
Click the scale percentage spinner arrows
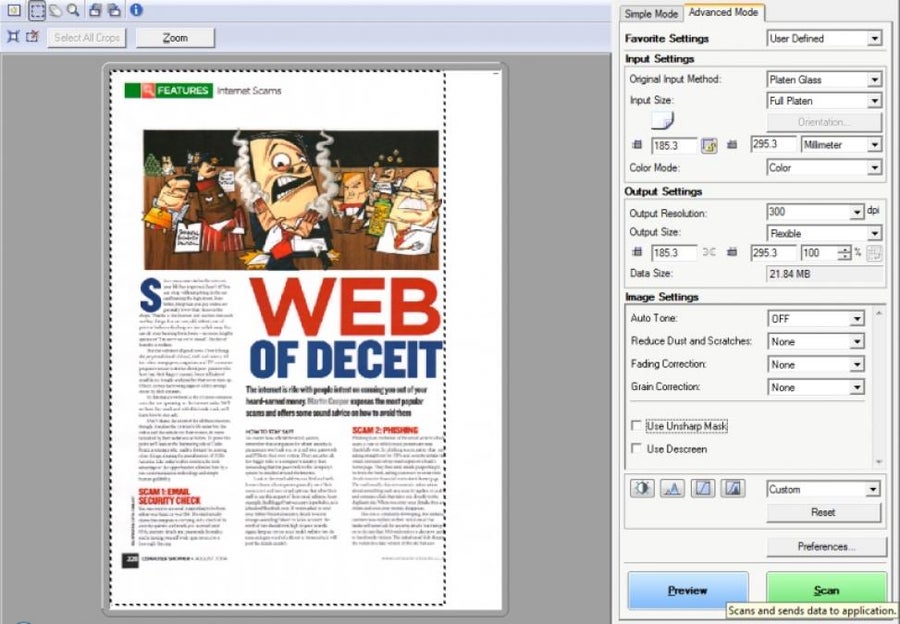tap(844, 253)
